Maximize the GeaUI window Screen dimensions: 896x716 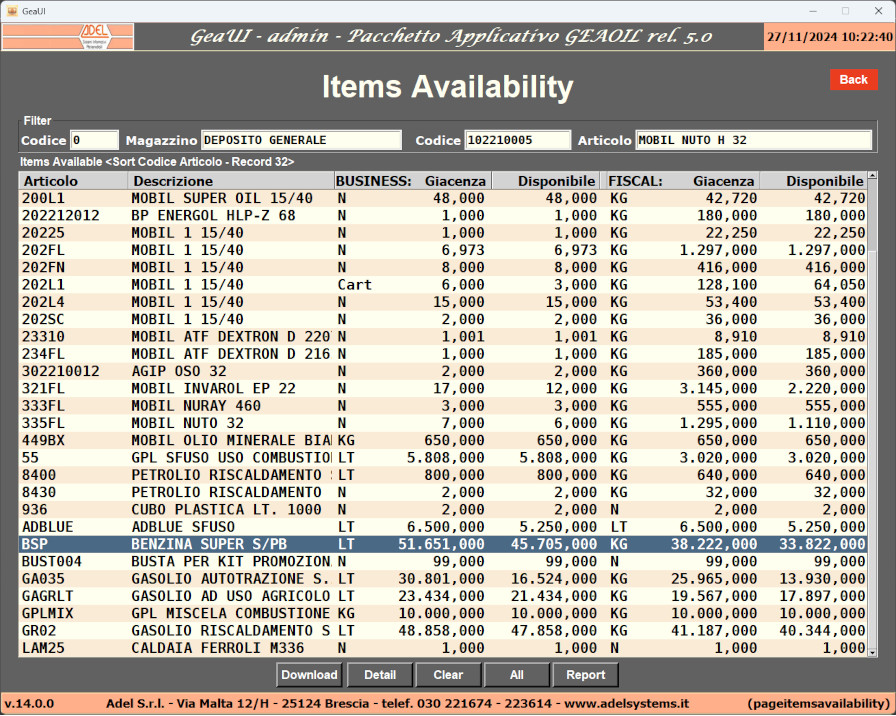coord(845,11)
